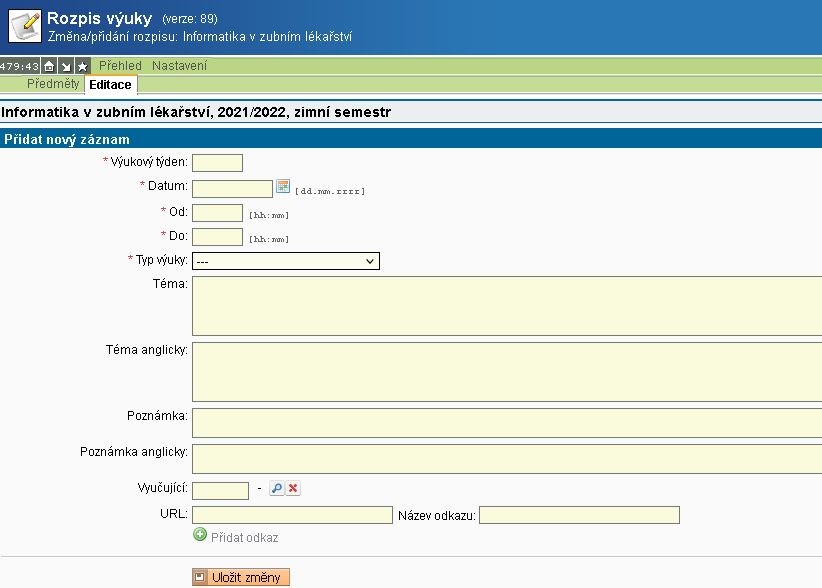Click the diagonal arrow icon beside home

(x=66, y=66)
